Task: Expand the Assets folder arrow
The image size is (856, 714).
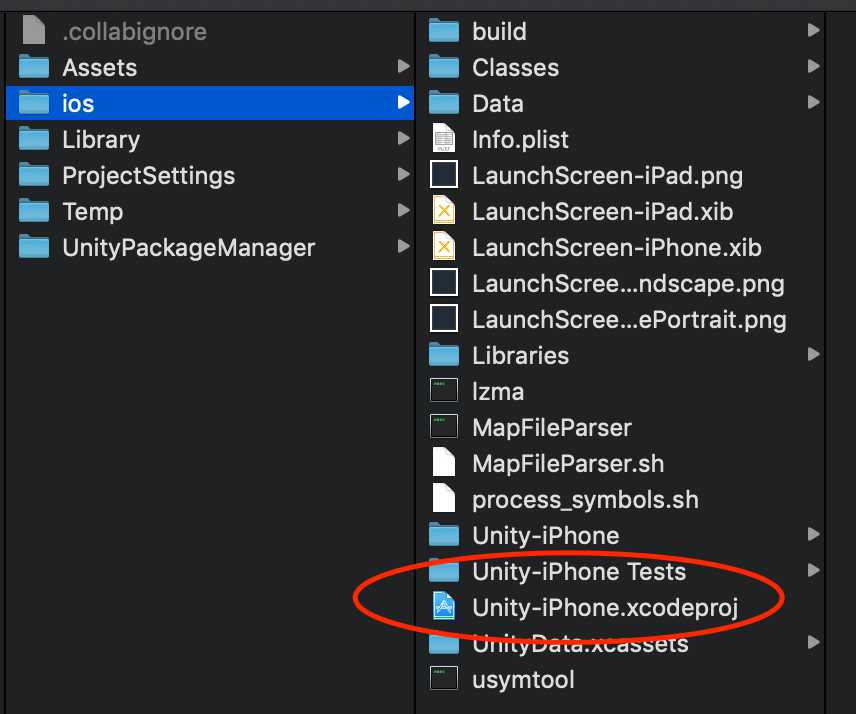Action: (x=403, y=67)
